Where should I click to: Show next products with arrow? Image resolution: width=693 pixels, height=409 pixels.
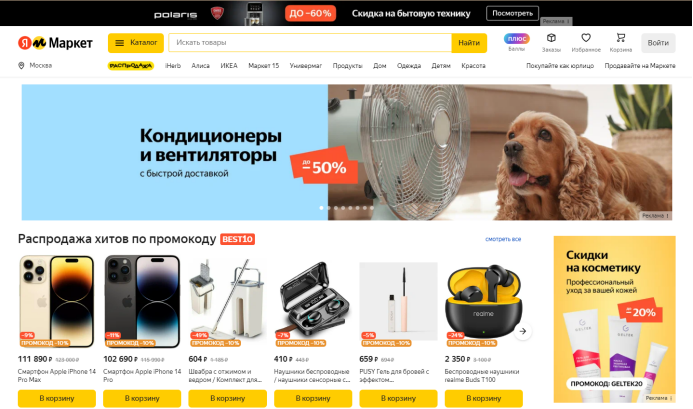coord(523,331)
